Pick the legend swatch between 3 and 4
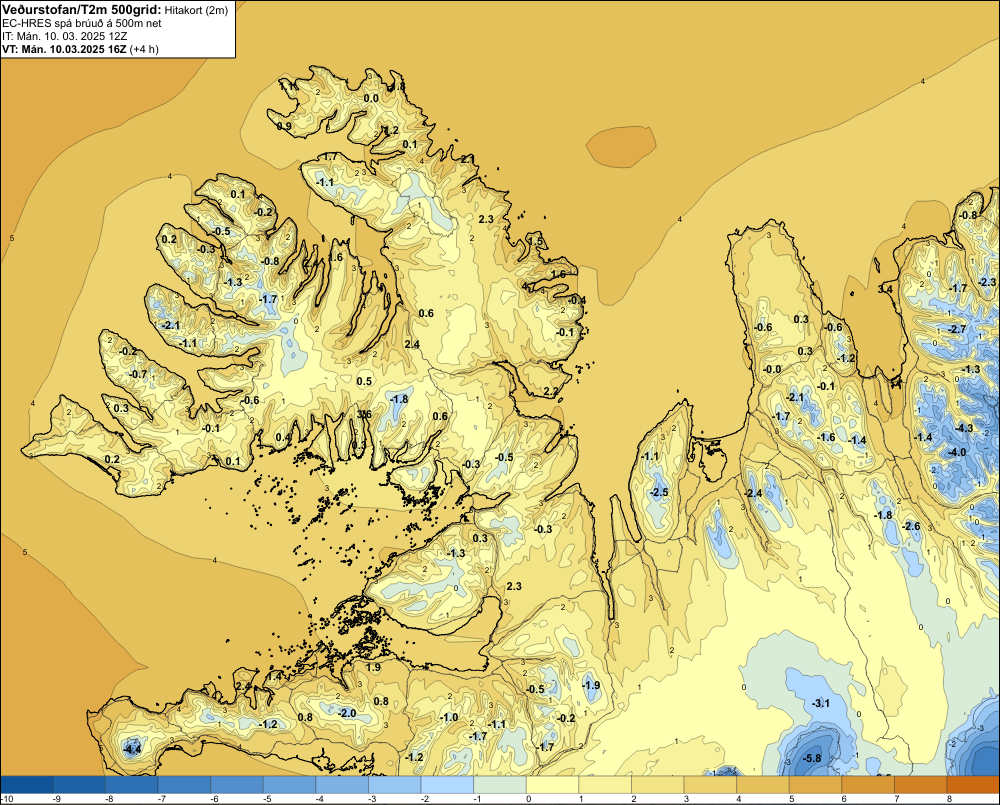 [x=710, y=785]
